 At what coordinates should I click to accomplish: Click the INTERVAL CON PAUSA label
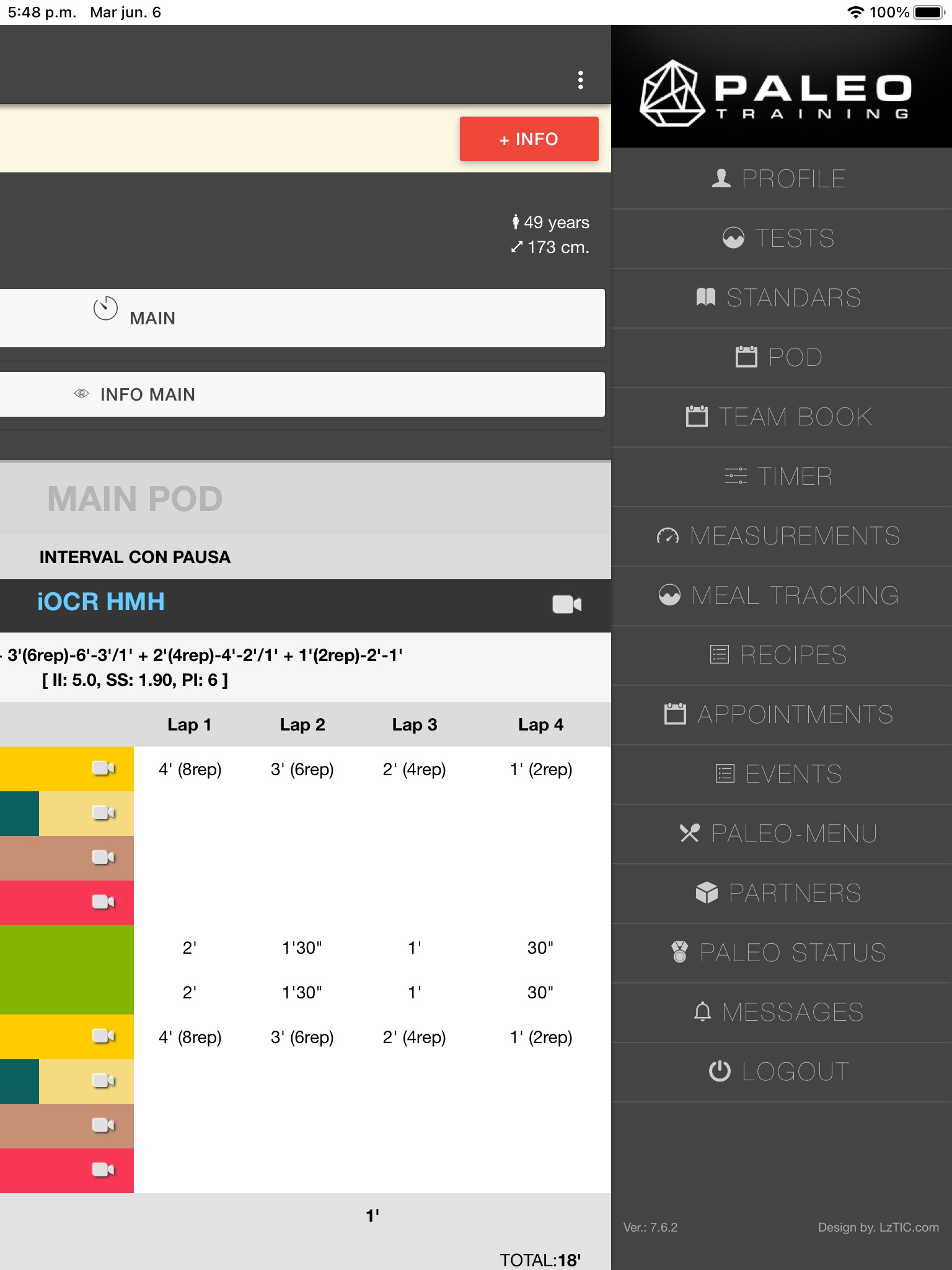pyautogui.click(x=135, y=557)
